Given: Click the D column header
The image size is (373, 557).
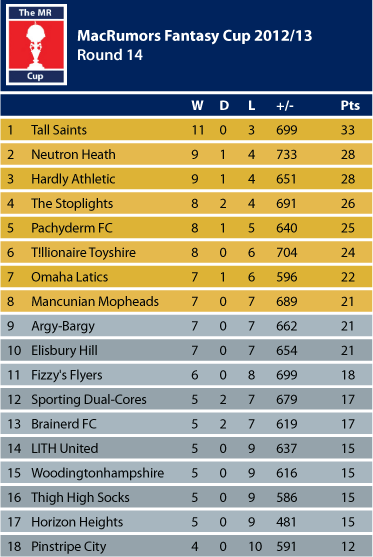Looking at the screenshot, I should pyautogui.click(x=224, y=106).
